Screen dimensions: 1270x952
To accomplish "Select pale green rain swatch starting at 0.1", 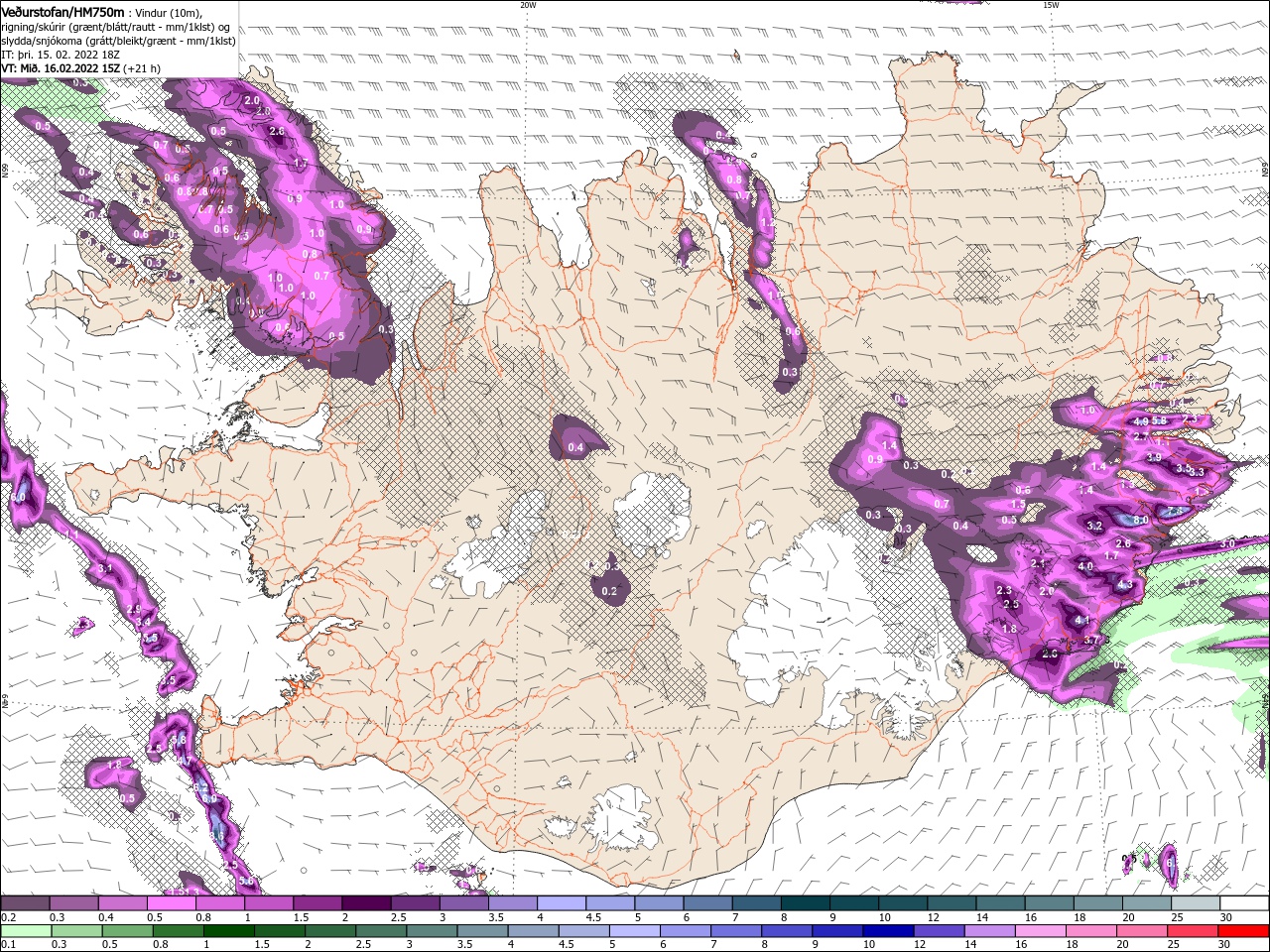I will pos(25,931).
